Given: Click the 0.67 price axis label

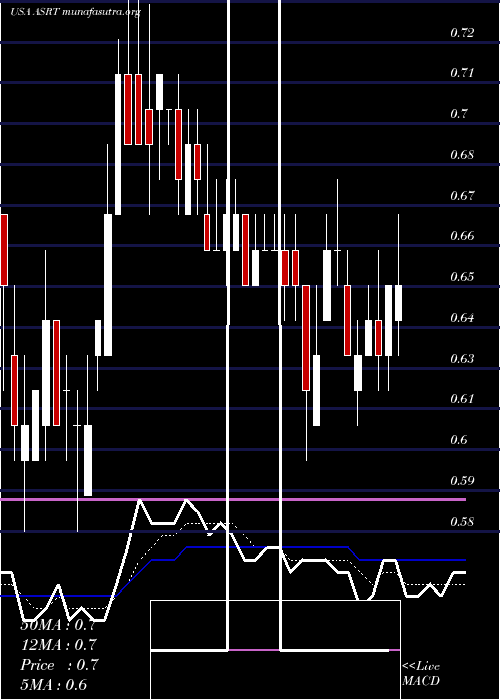Looking at the screenshot, I should [x=462, y=196].
